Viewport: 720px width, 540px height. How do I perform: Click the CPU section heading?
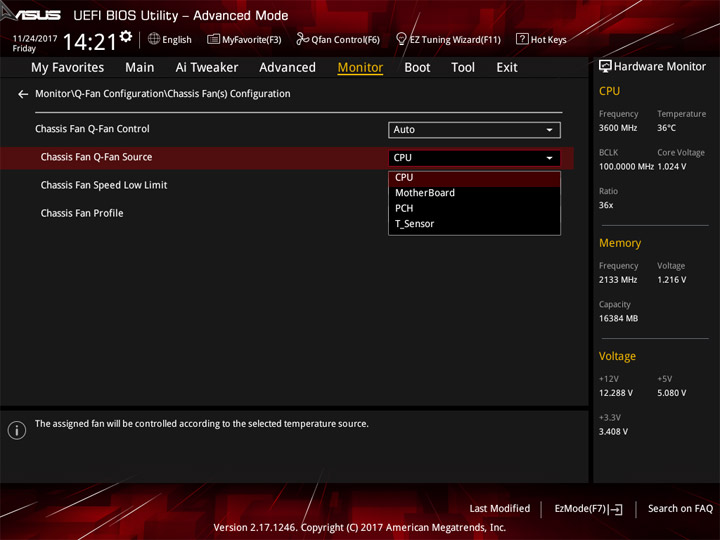point(609,91)
